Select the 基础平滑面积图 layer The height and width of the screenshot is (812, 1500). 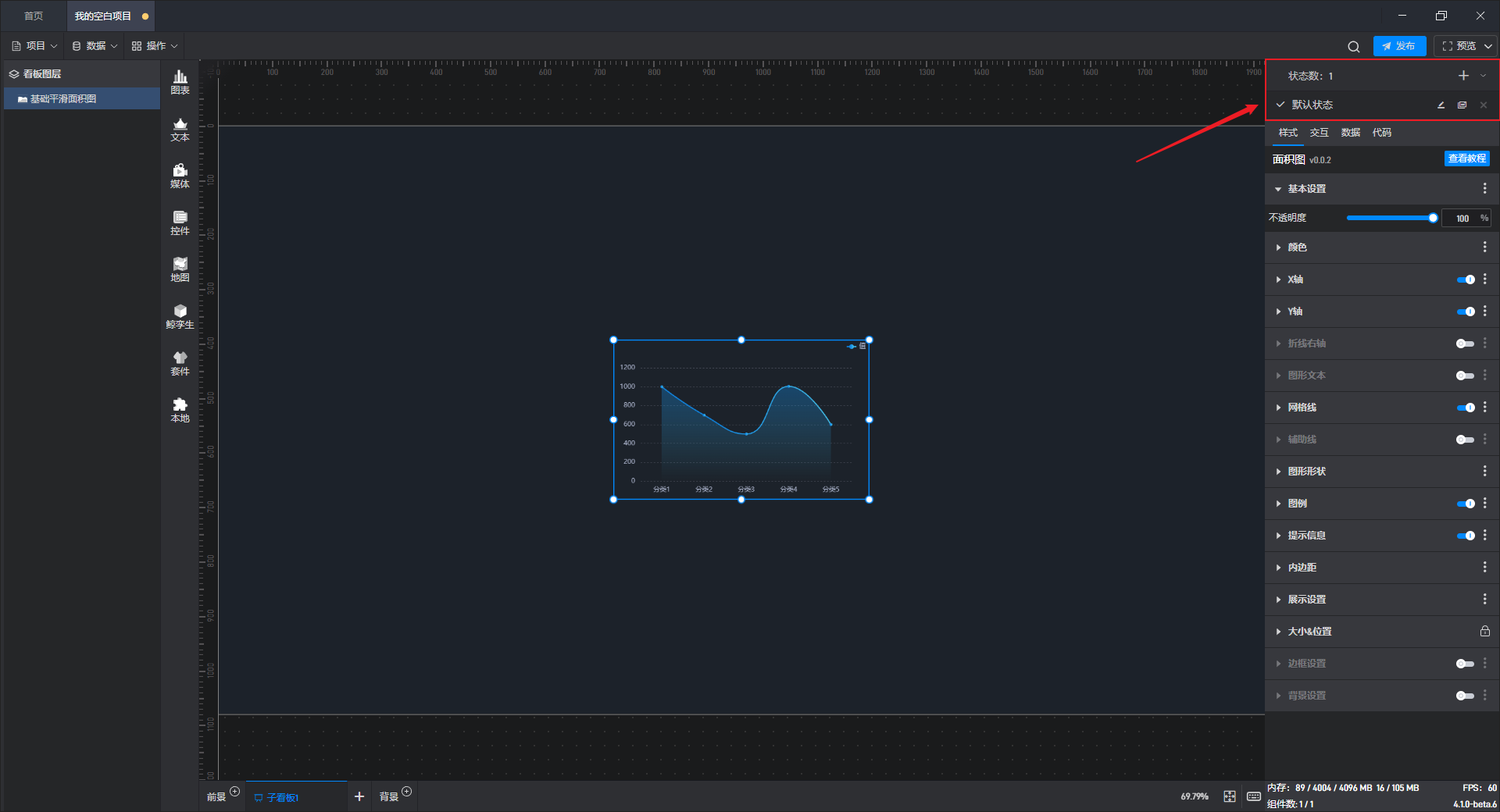[x=82, y=99]
